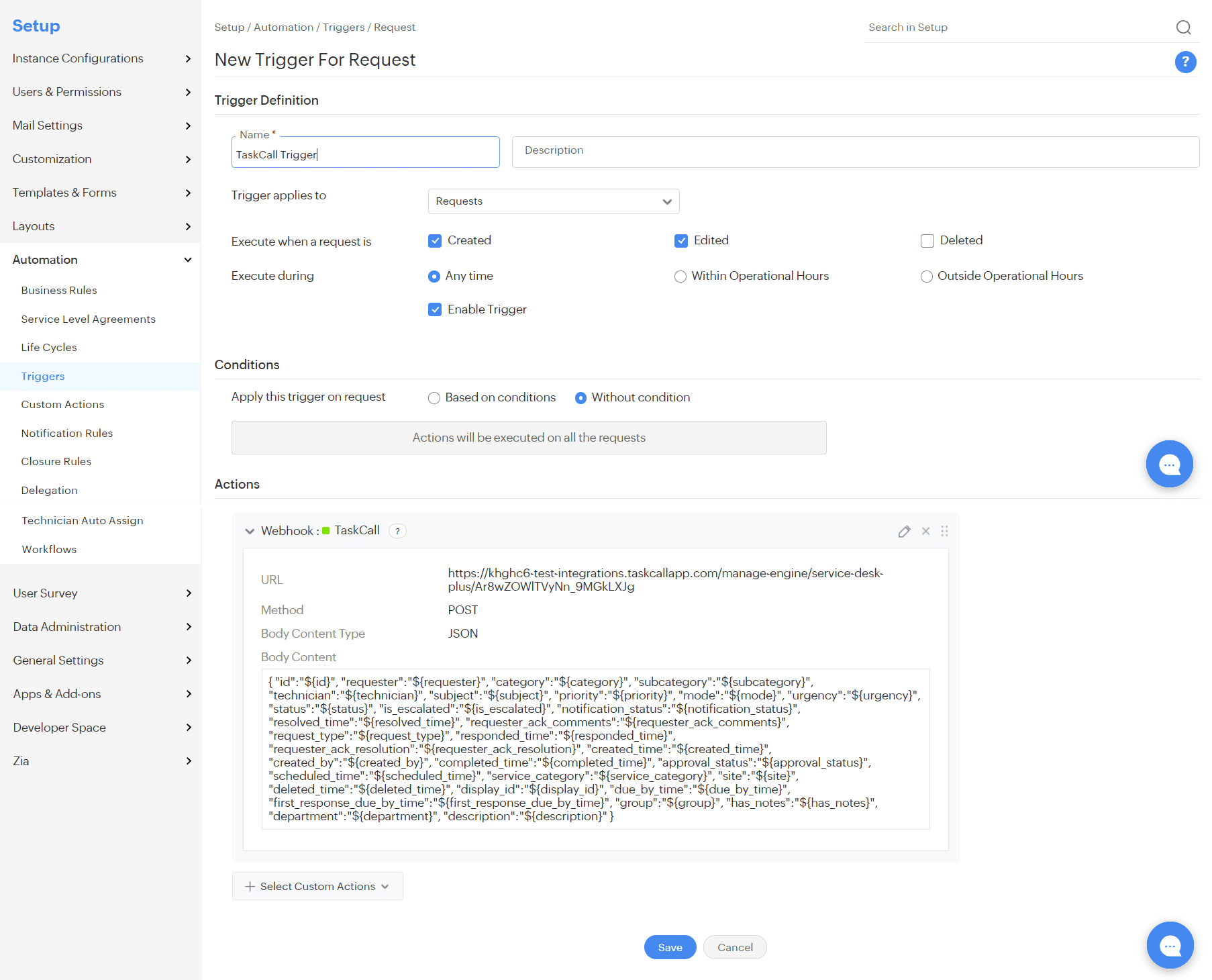Collapse the Webhook TaskCall action panel
Viewport: 1212px width, 980px height.
(250, 531)
